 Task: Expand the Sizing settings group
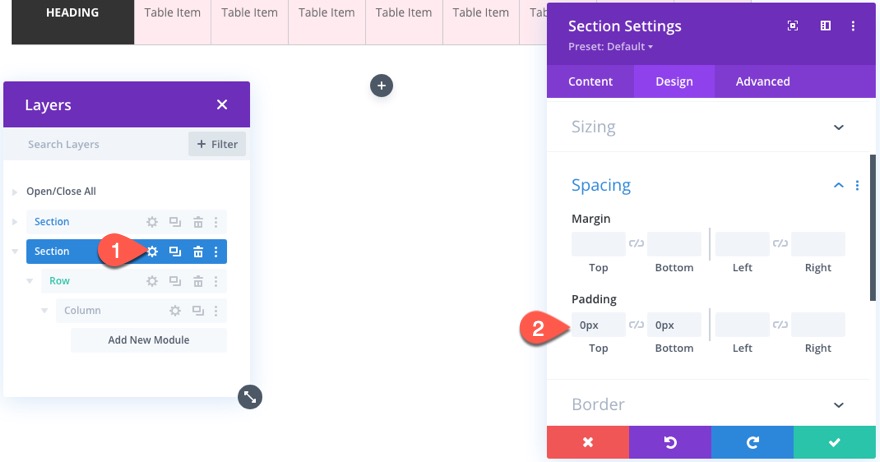(x=838, y=127)
